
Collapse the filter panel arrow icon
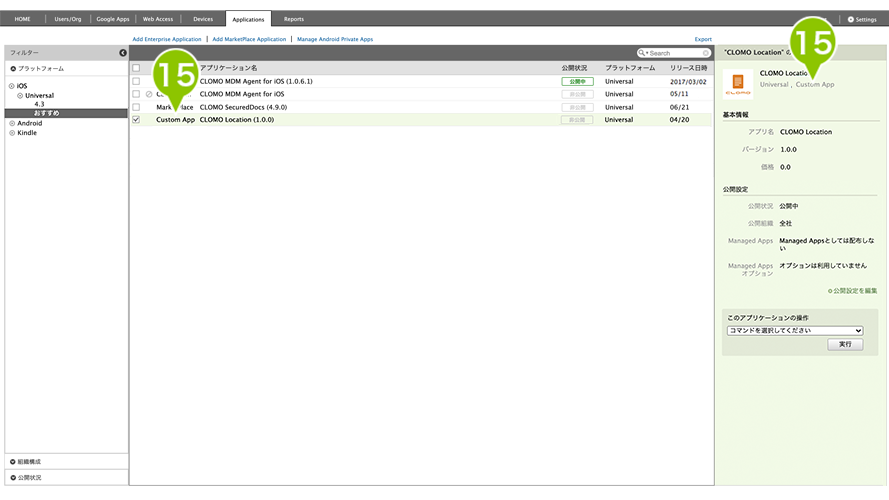[x=122, y=53]
